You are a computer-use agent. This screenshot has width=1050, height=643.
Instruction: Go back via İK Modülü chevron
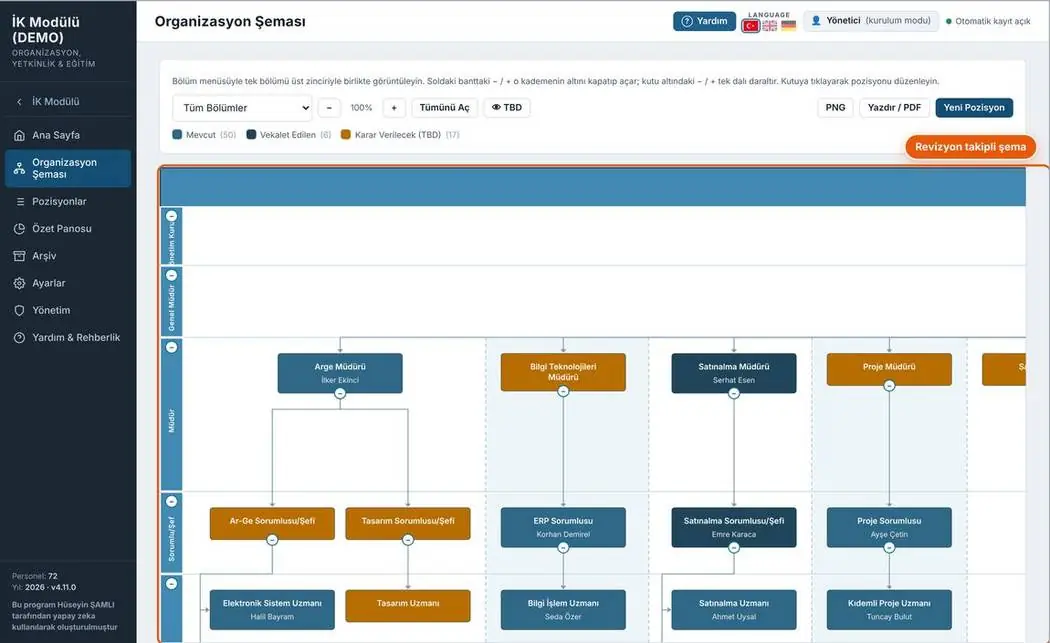coord(19,102)
